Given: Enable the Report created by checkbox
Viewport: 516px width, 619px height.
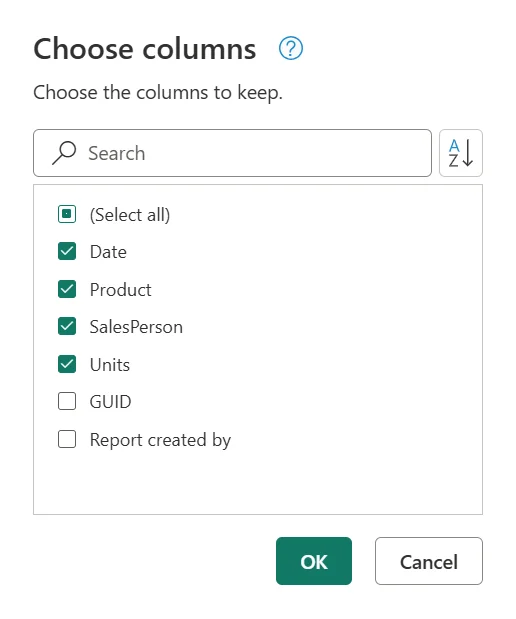Looking at the screenshot, I should [67, 439].
